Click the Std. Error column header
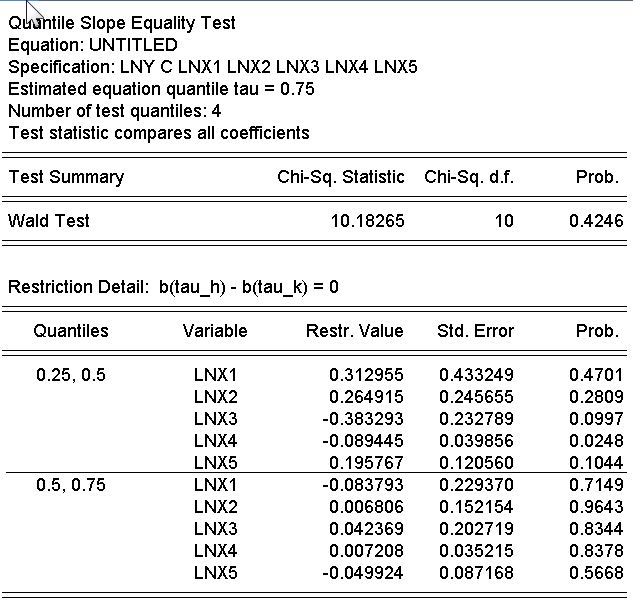Image resolution: width=633 pixels, height=611 pixels. [x=476, y=331]
